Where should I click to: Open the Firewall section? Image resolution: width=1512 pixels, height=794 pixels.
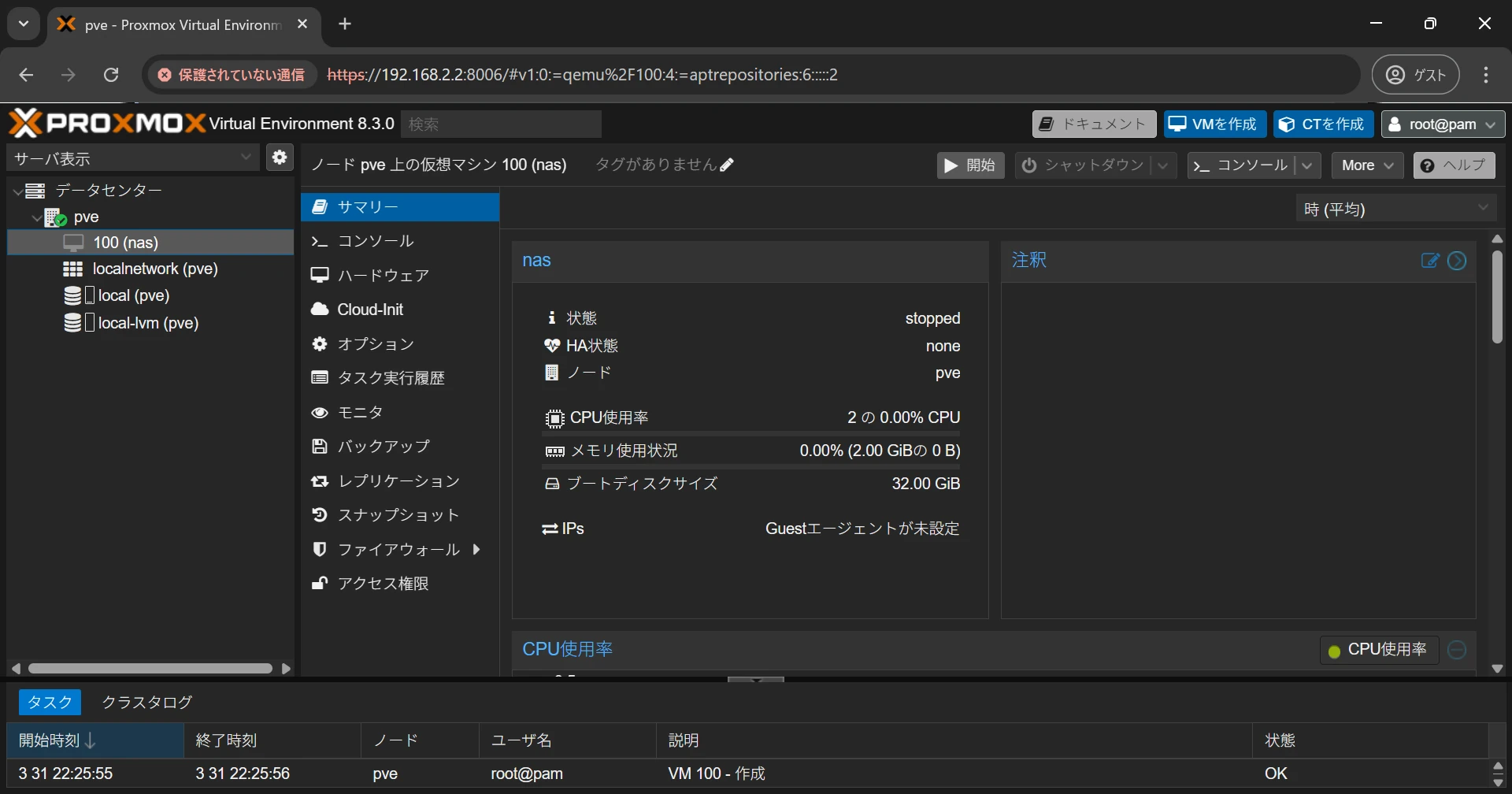(400, 550)
